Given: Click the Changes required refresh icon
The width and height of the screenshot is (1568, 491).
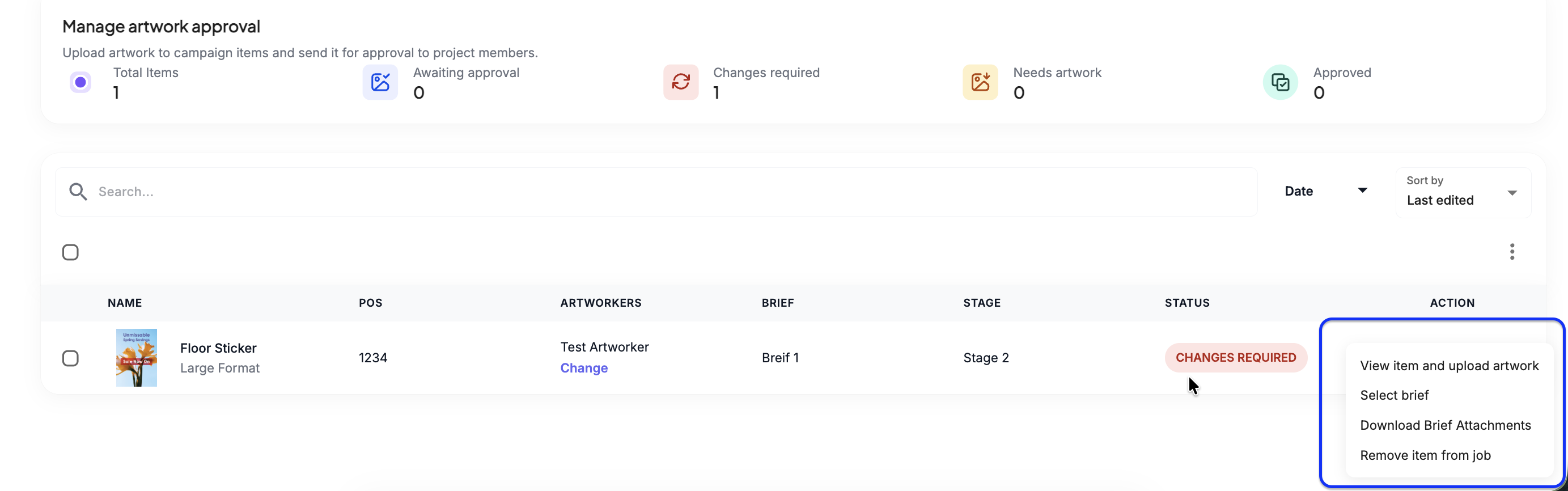Looking at the screenshot, I should (x=680, y=82).
